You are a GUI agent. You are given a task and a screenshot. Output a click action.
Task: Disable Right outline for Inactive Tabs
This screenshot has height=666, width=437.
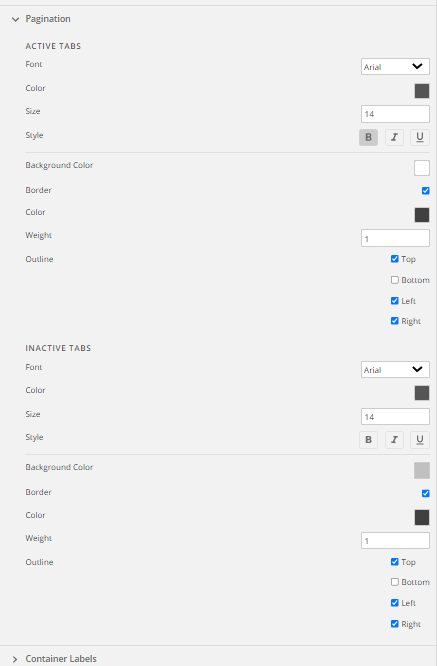point(395,624)
